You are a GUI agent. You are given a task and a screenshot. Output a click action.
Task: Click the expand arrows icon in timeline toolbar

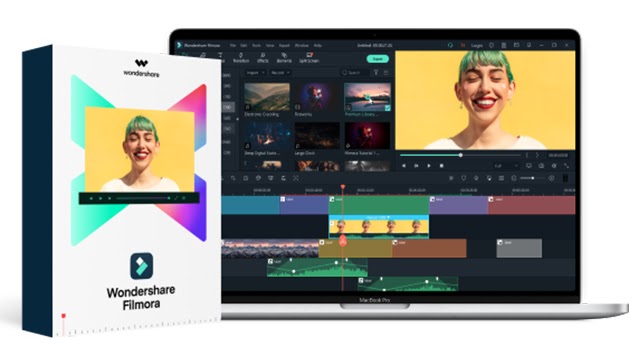coord(296,178)
